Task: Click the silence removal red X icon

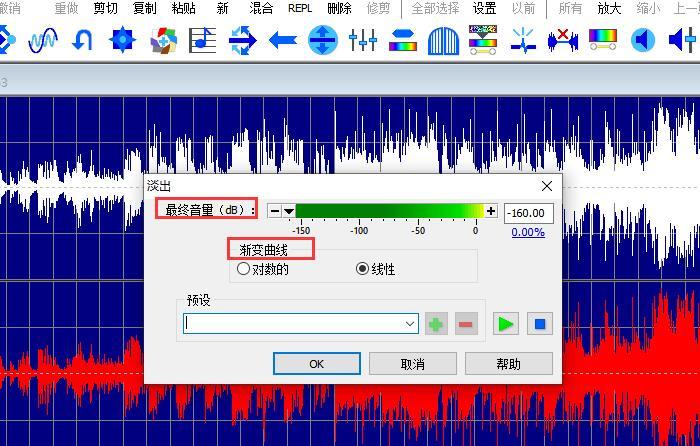Action: click(562, 40)
